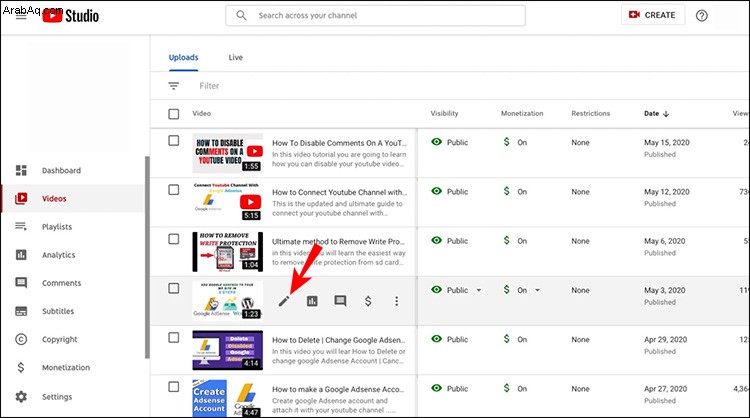Click the Subtitles sidebar icon
The image size is (750, 418).
21,311
